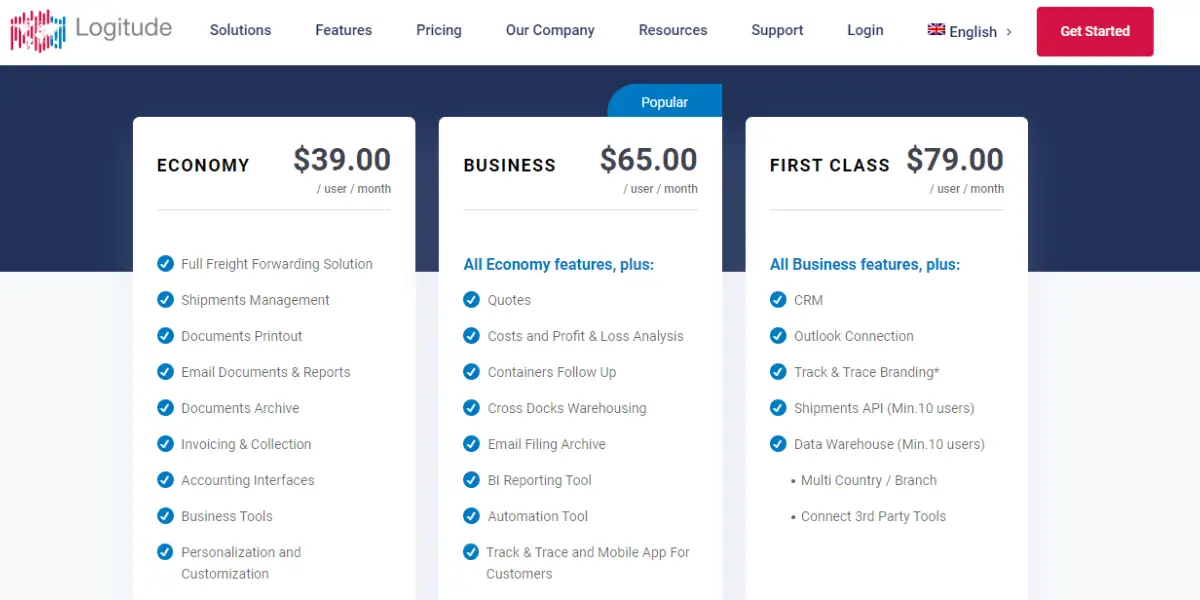Click checkmark icon beside BI Reporting Tool
1200x600 pixels.
click(x=471, y=479)
